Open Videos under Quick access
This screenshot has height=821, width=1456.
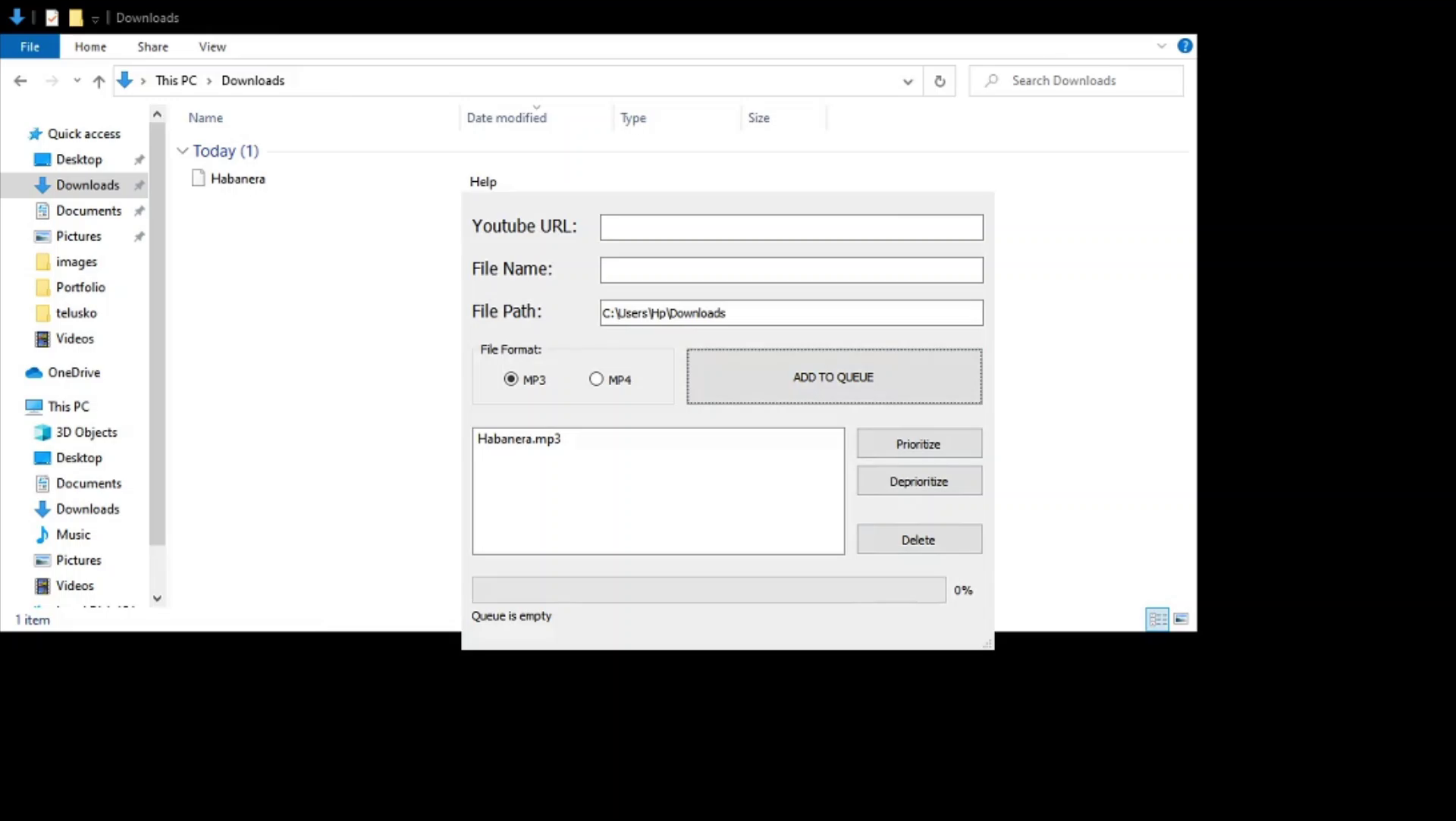(x=74, y=339)
